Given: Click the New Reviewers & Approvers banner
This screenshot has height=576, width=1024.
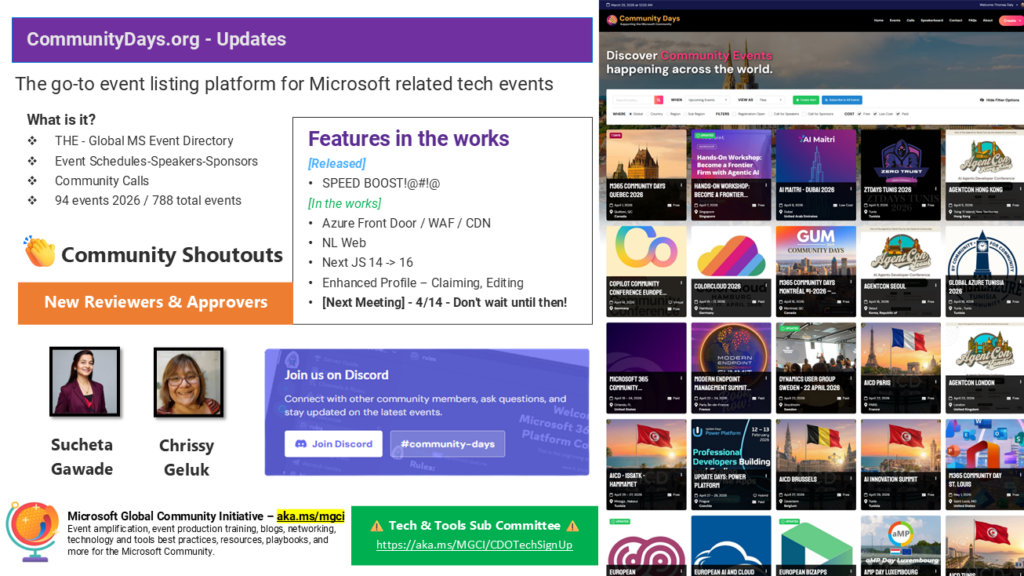Looking at the screenshot, I should coord(155,303).
